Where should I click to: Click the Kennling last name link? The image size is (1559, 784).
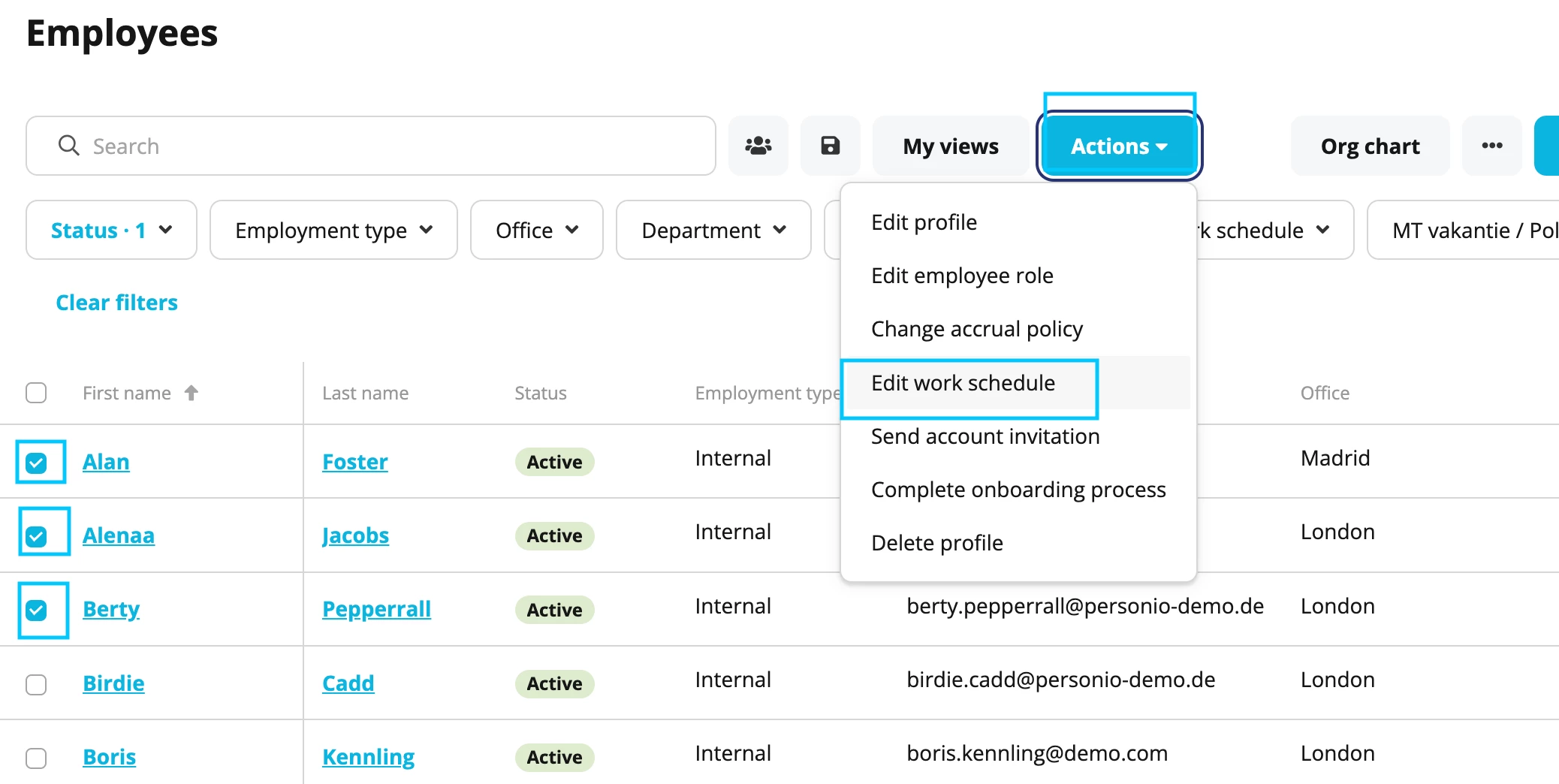click(368, 757)
